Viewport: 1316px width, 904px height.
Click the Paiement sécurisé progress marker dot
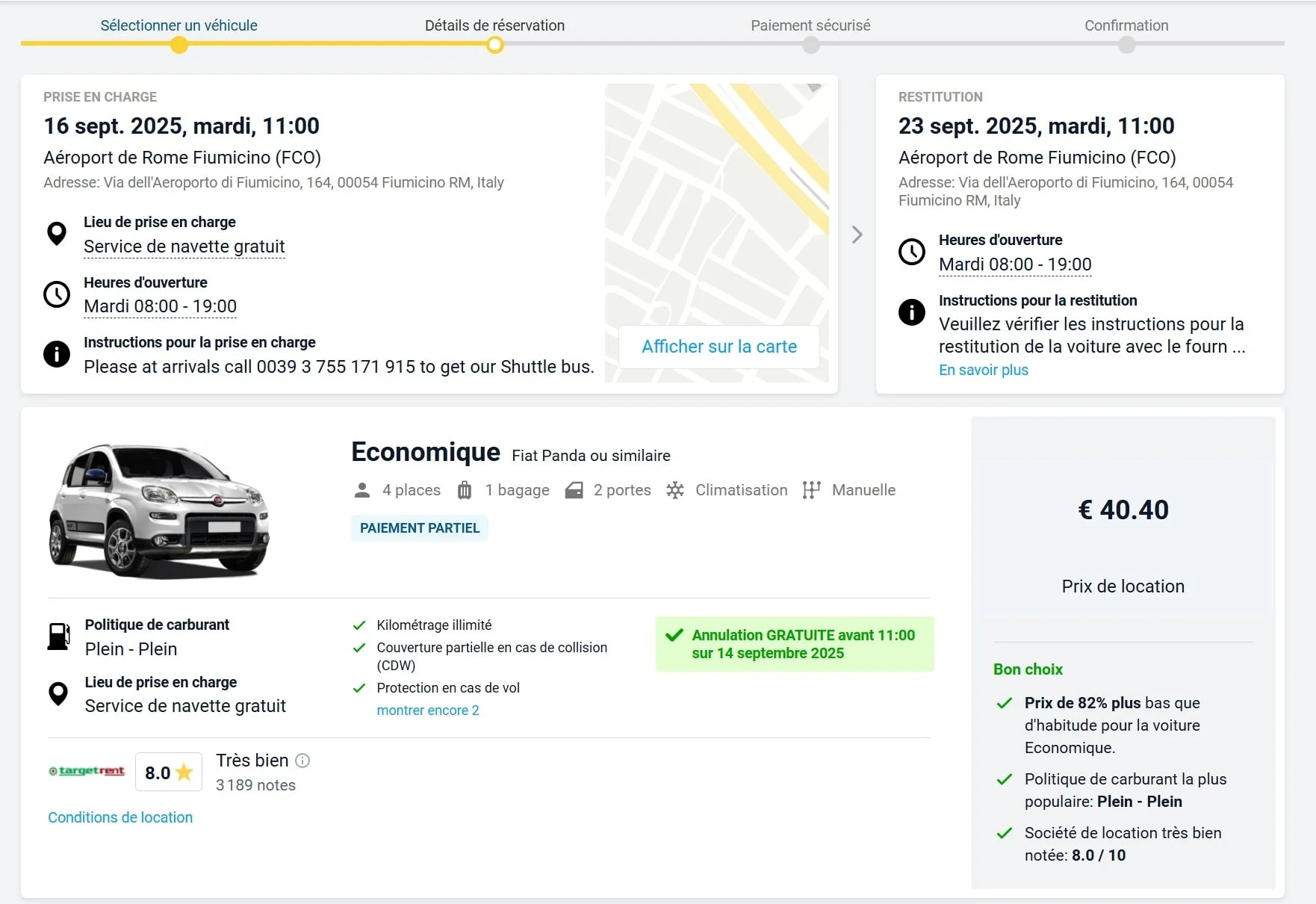(x=810, y=45)
